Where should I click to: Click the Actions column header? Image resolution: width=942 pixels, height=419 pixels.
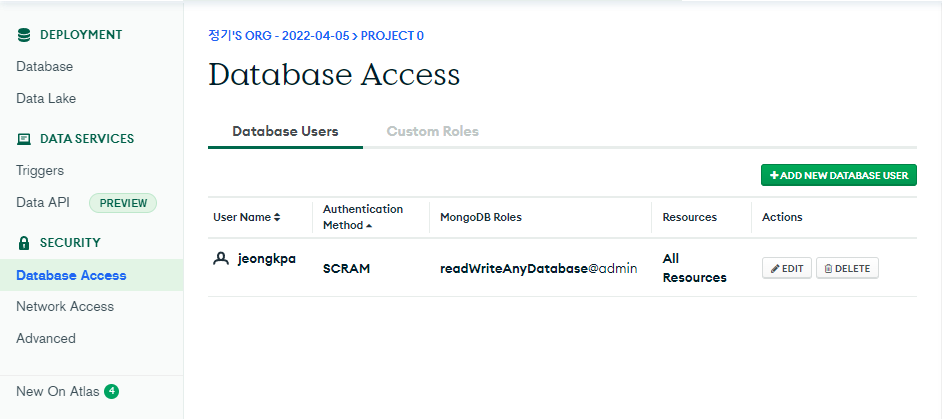coord(782,217)
